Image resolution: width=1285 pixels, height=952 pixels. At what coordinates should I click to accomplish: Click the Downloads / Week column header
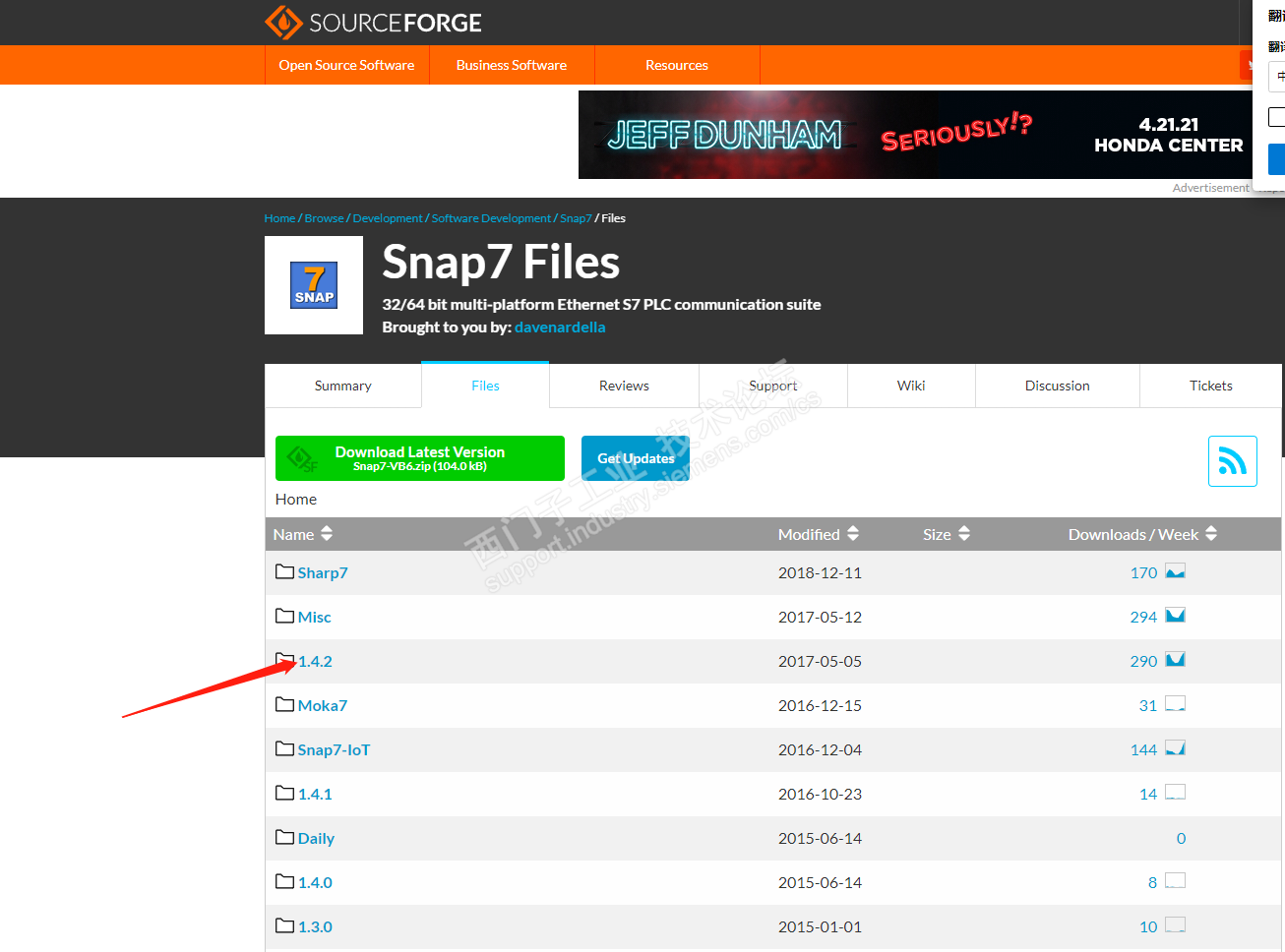[1133, 534]
